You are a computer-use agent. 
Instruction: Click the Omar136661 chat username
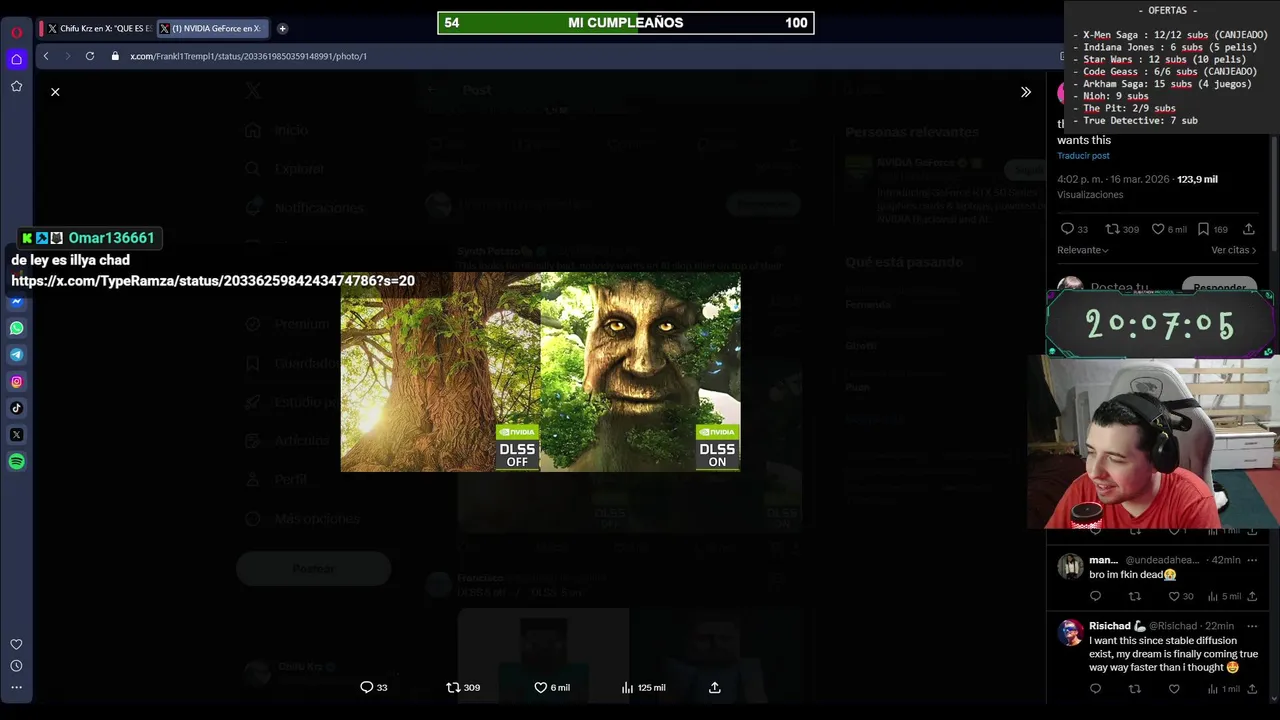click(111, 238)
